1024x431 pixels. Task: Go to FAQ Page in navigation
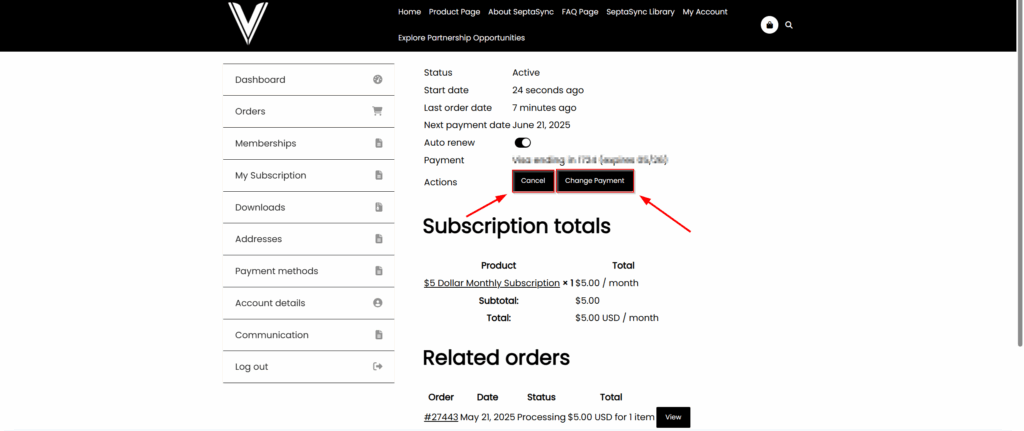(x=580, y=12)
